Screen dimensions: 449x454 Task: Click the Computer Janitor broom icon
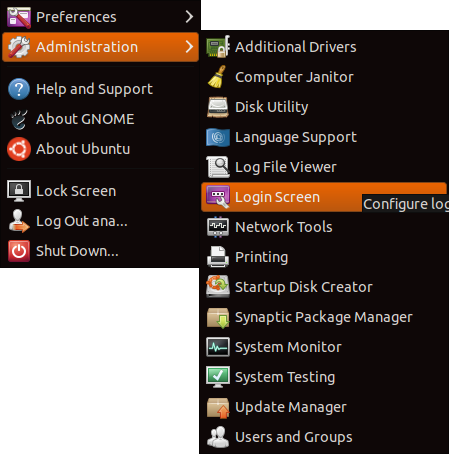217,77
